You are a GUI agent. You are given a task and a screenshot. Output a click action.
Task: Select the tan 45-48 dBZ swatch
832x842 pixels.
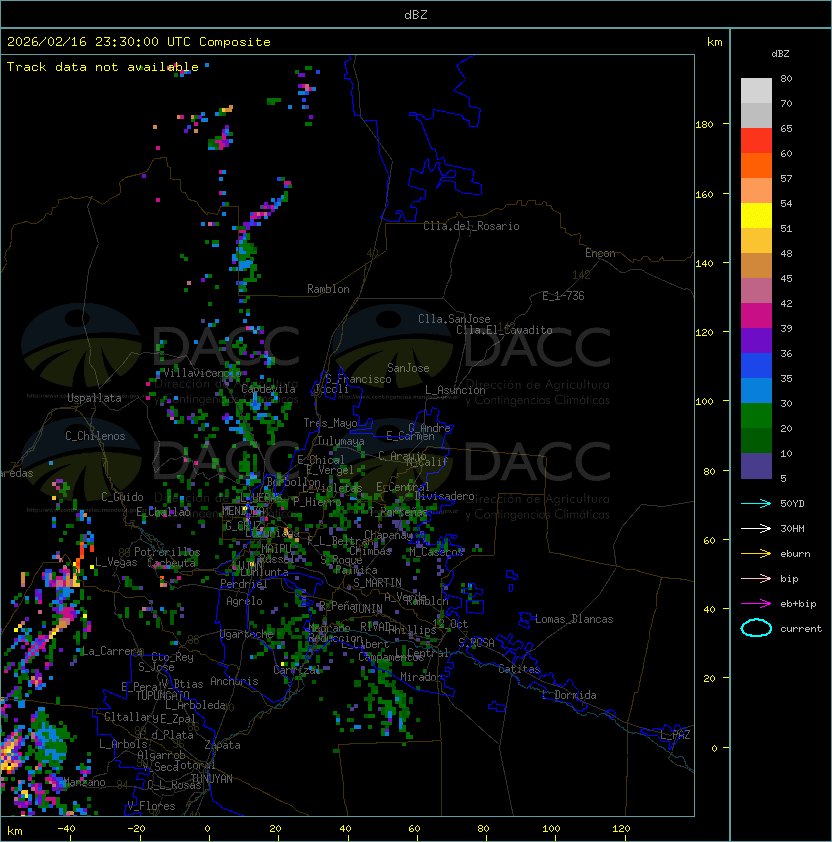click(x=756, y=265)
